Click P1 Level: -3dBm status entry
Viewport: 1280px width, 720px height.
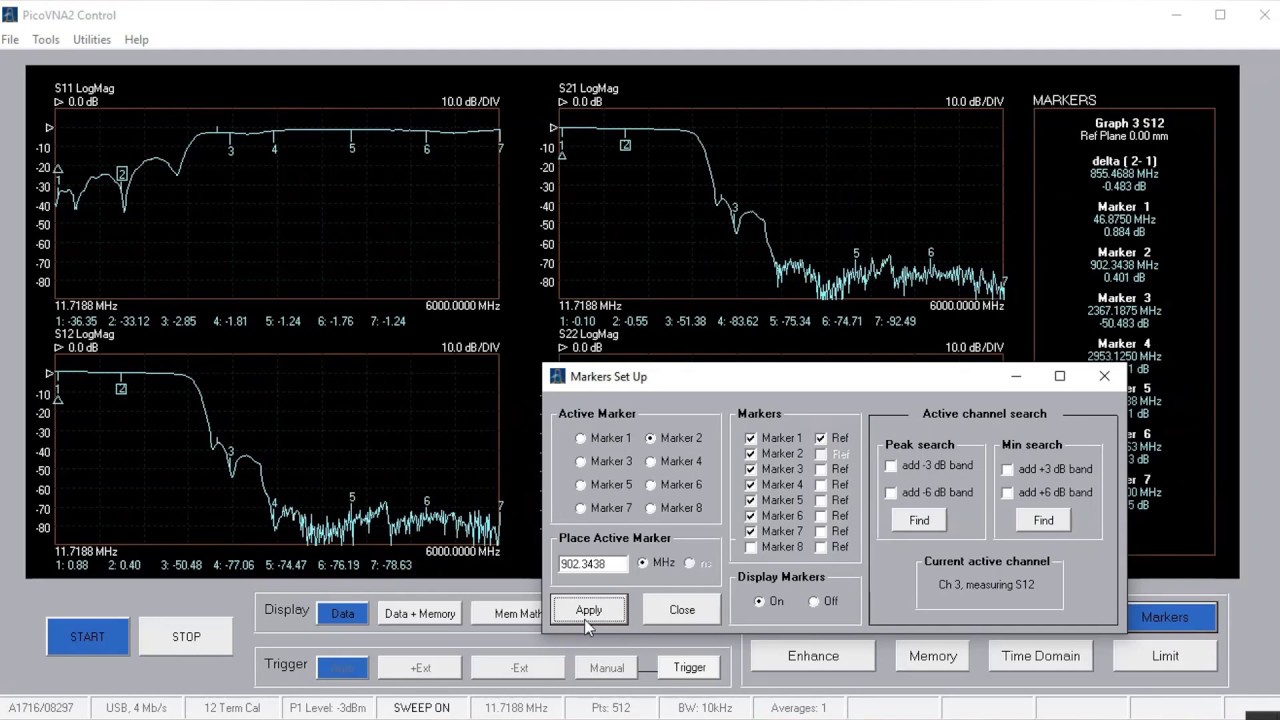(x=327, y=708)
